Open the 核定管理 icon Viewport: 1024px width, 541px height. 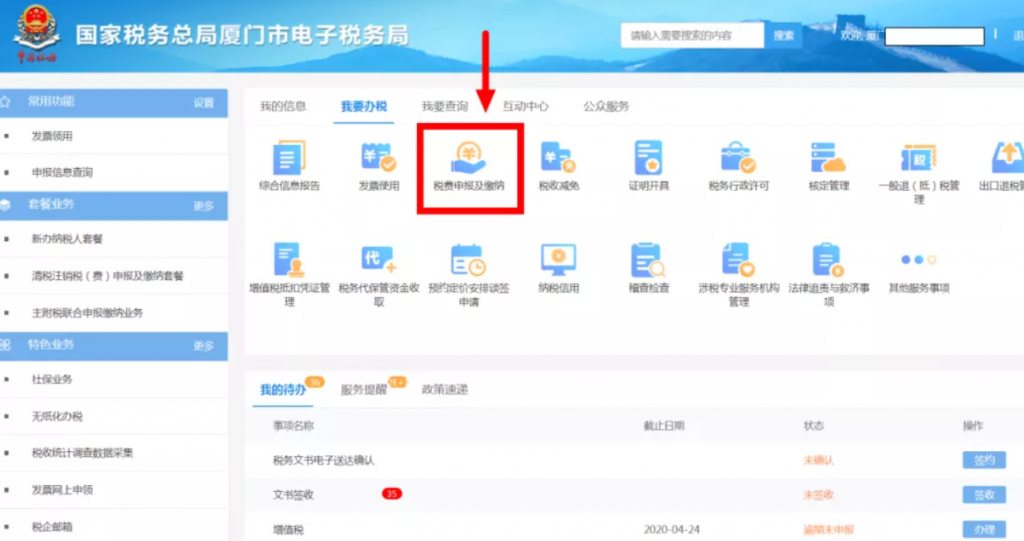coord(828,160)
